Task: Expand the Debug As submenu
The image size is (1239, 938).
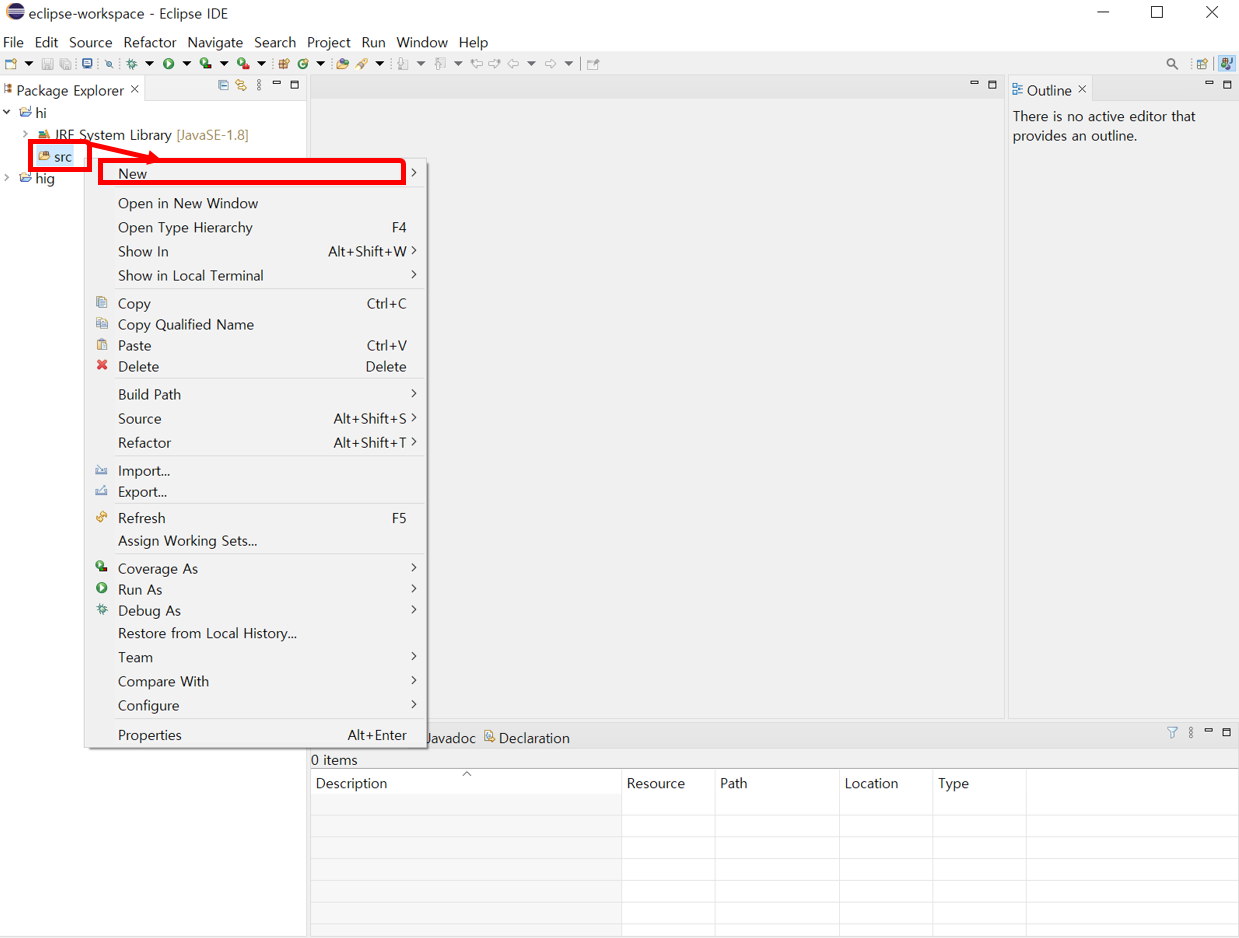Action: click(x=254, y=610)
